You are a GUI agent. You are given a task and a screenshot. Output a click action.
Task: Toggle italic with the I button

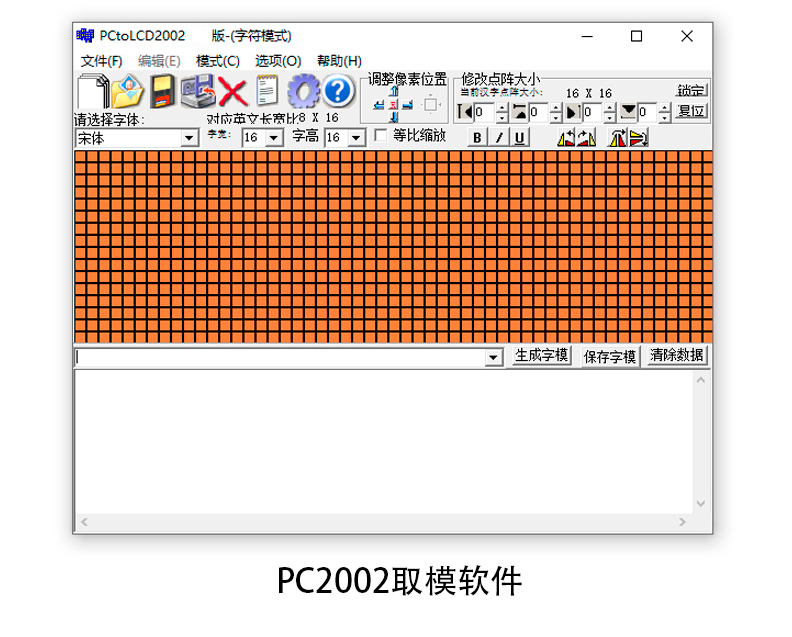(x=499, y=137)
